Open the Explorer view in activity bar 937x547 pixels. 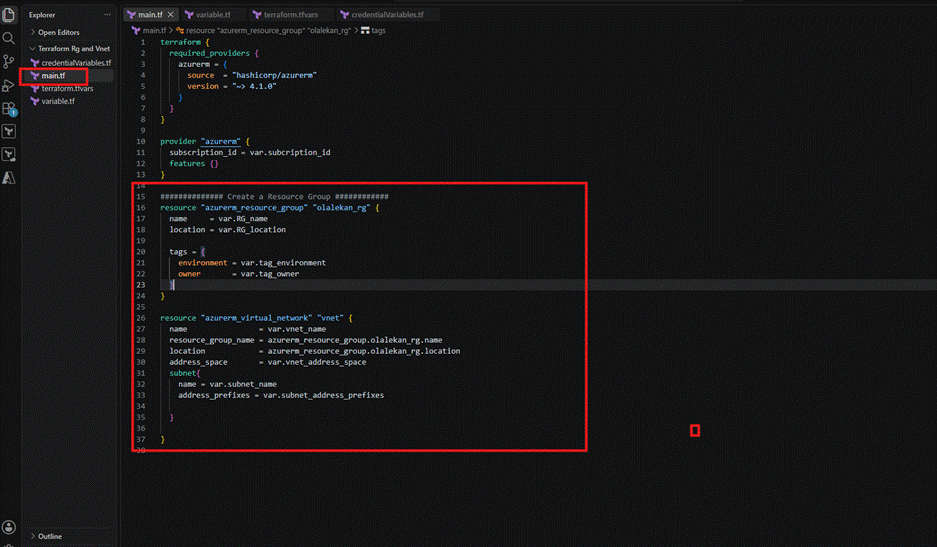coord(8,14)
